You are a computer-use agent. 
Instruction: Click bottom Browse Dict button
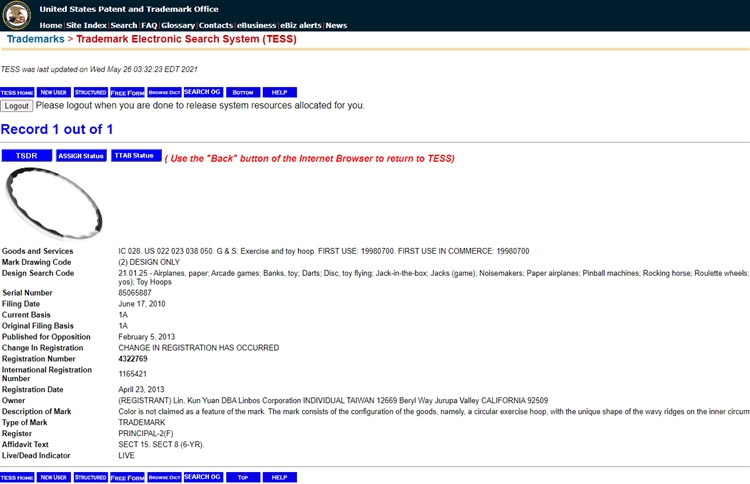[164, 477]
